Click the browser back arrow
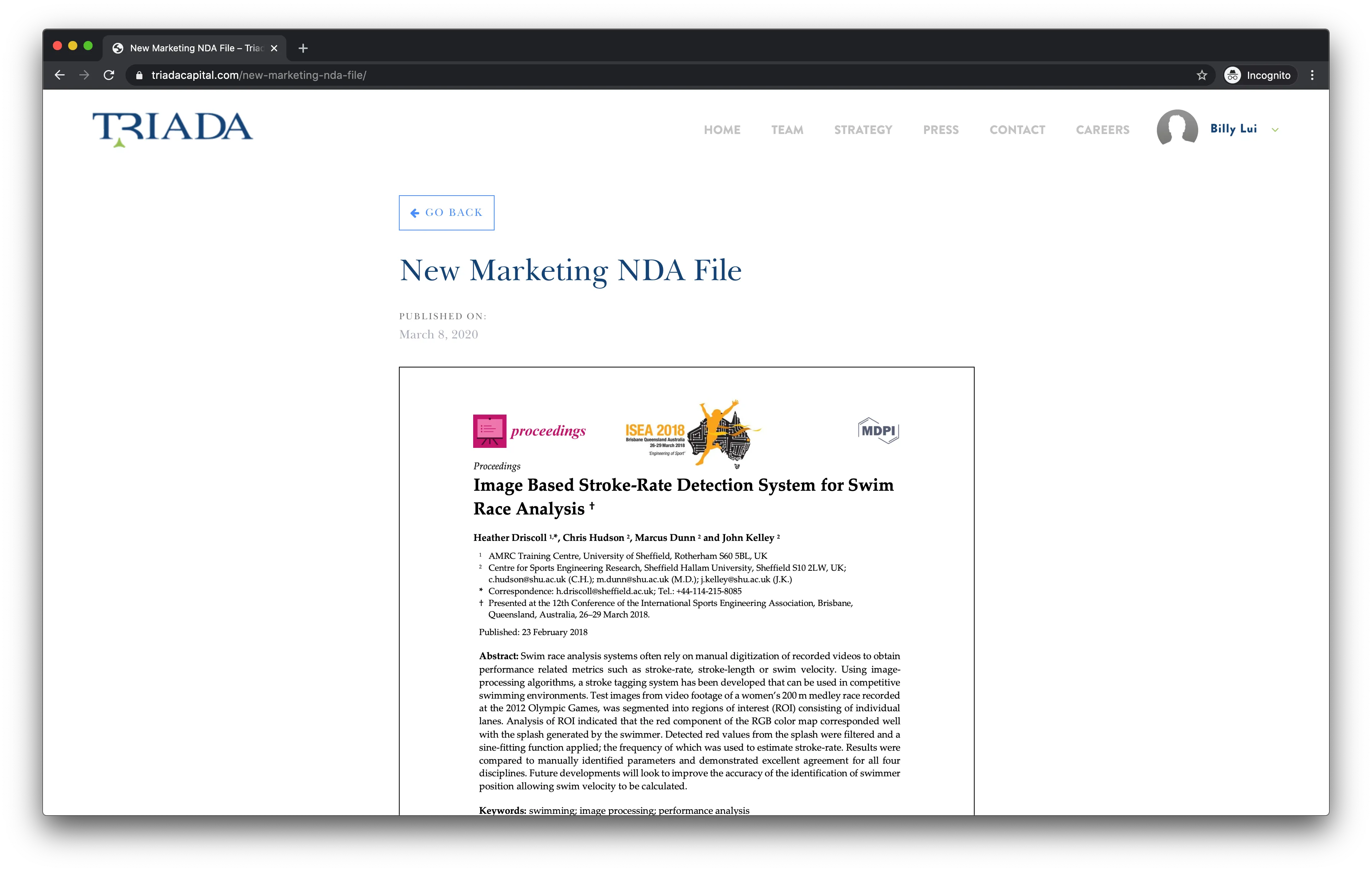Screen dimensions: 1372x872 pyautogui.click(x=59, y=75)
